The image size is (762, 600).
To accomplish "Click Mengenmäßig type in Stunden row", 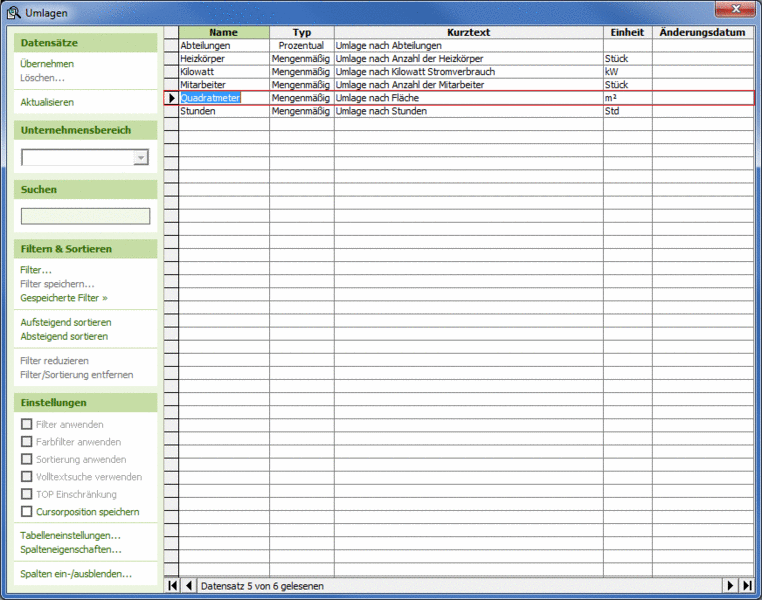I will click(x=301, y=111).
